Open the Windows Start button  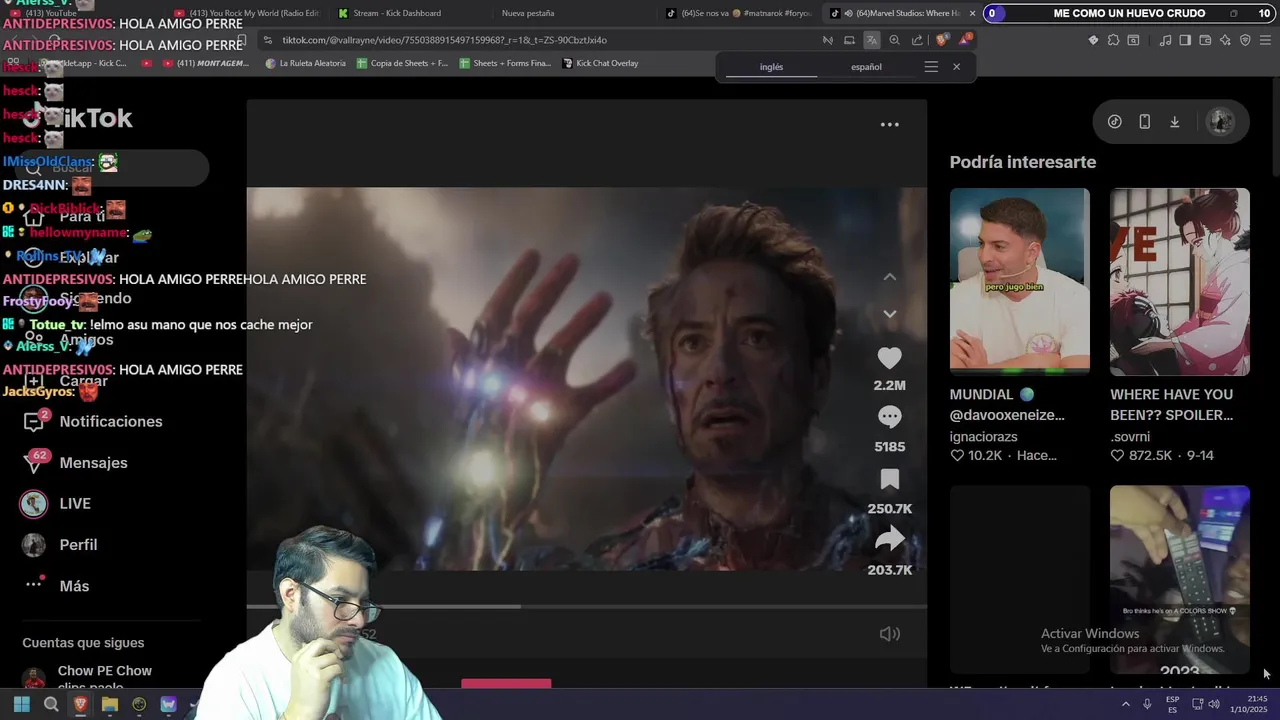[21, 704]
